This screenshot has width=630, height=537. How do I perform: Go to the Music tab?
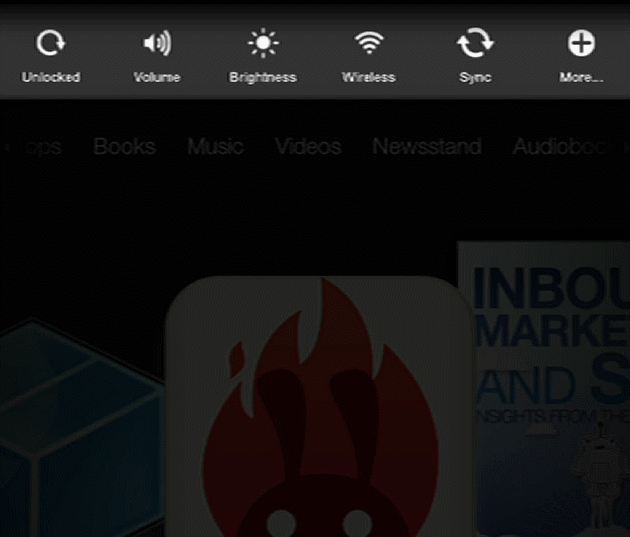[x=215, y=147]
